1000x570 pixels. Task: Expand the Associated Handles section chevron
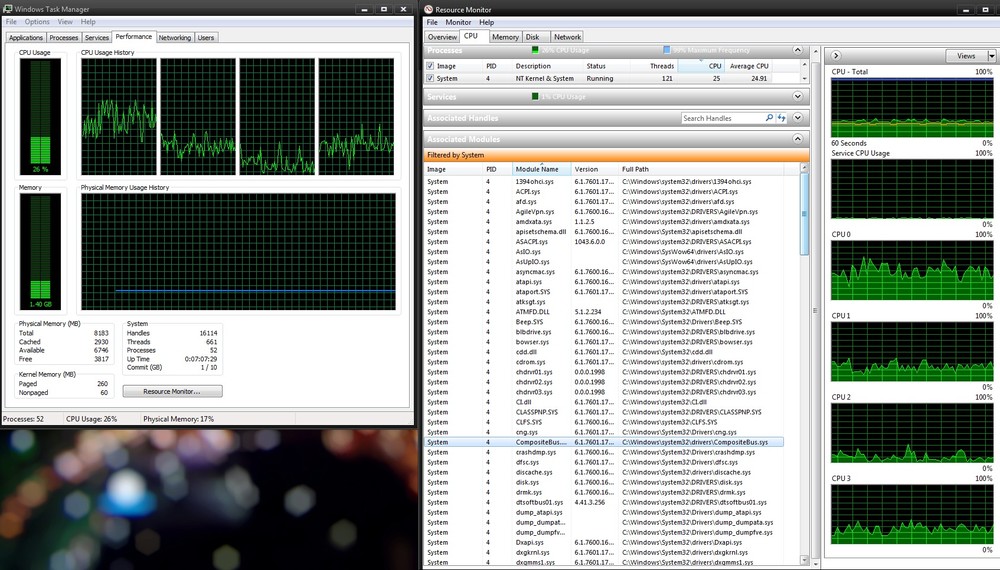coord(797,118)
